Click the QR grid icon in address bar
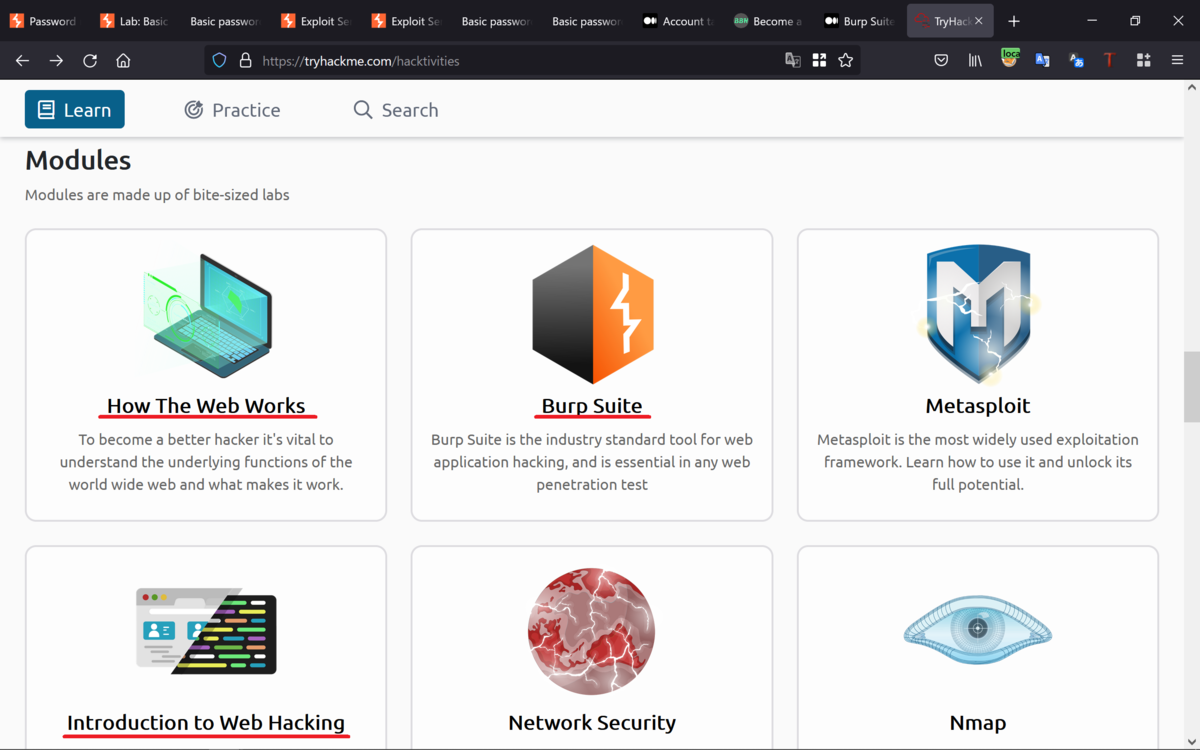Screen dimensions: 1200x750 819,61
